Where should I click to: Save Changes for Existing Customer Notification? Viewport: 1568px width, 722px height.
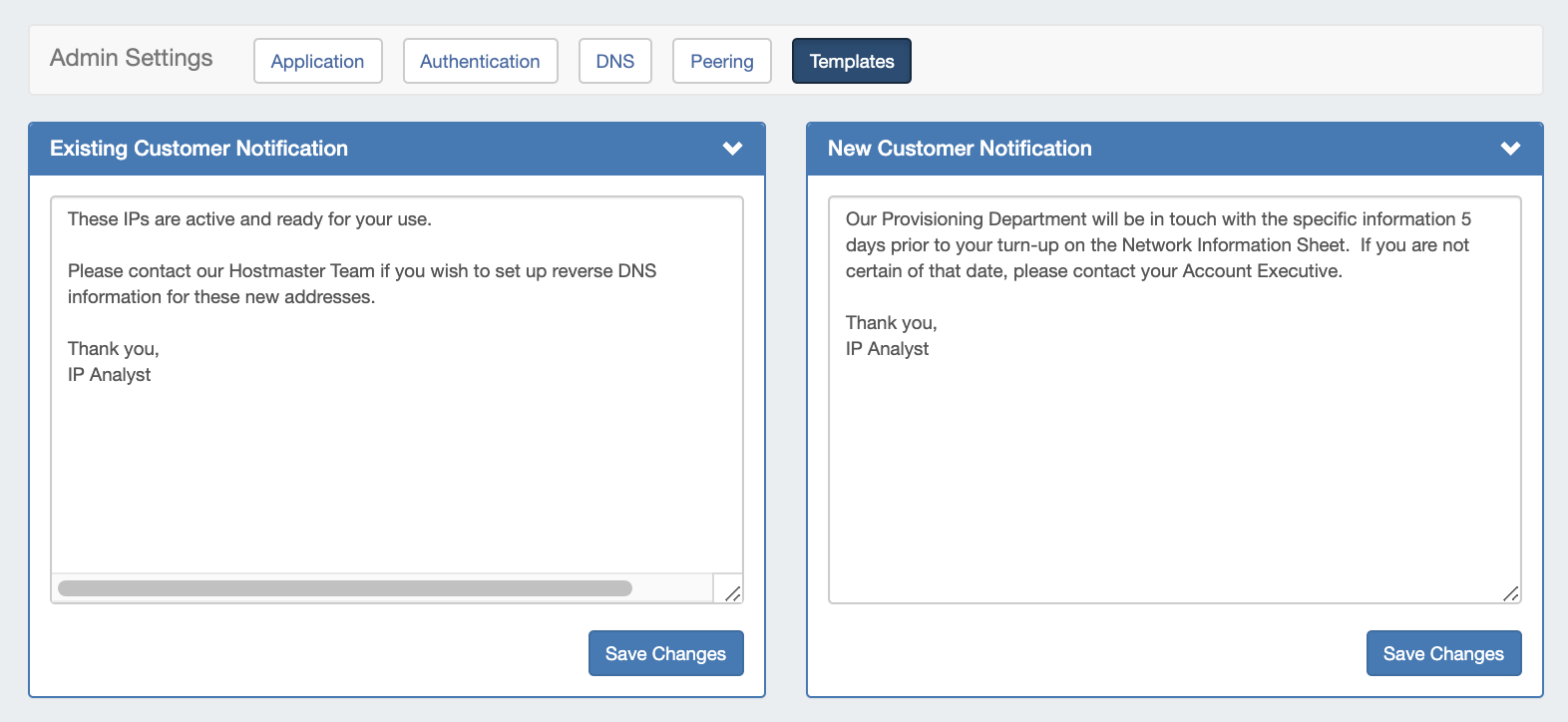click(665, 653)
